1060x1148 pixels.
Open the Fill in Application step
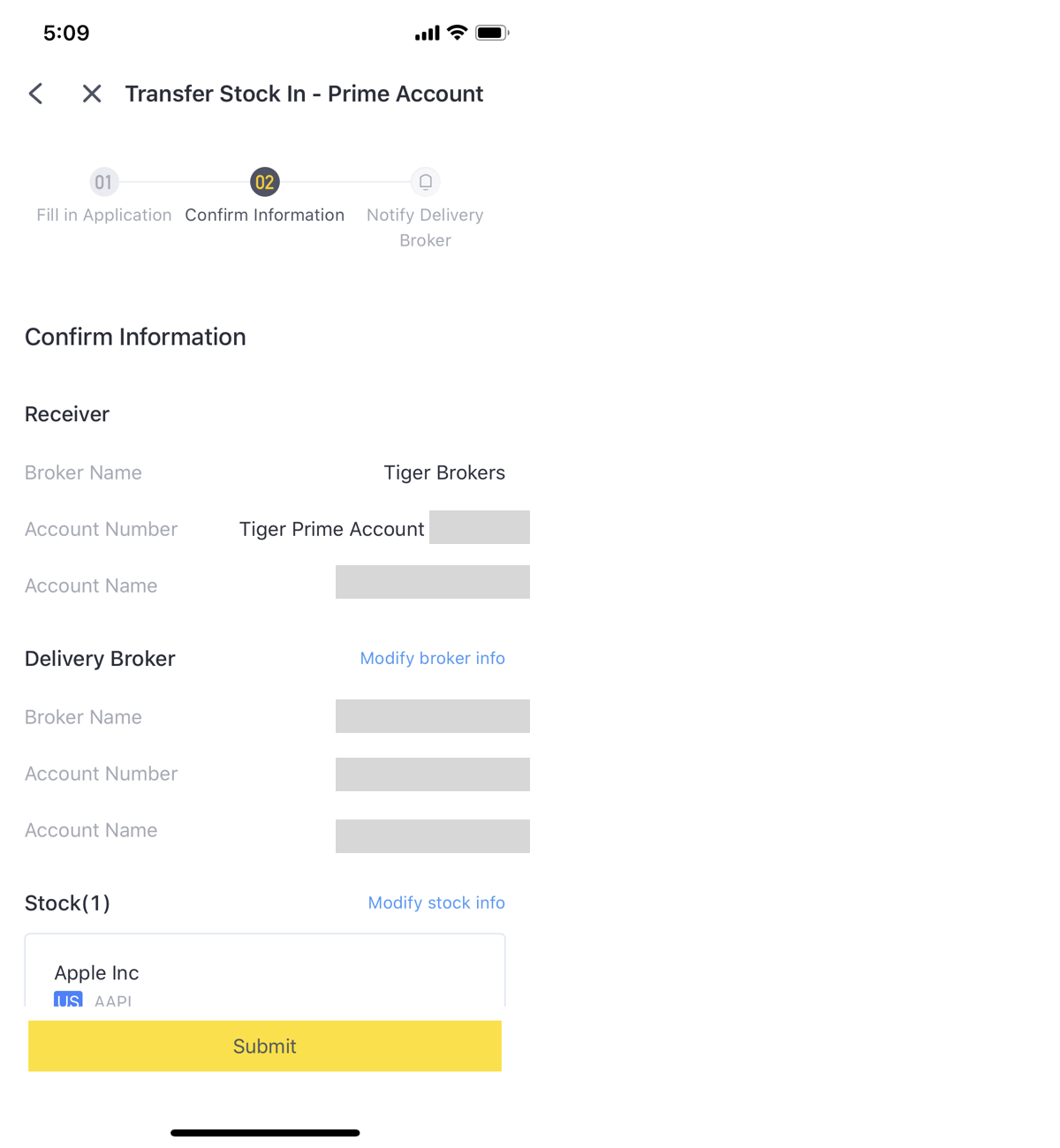[104, 215]
